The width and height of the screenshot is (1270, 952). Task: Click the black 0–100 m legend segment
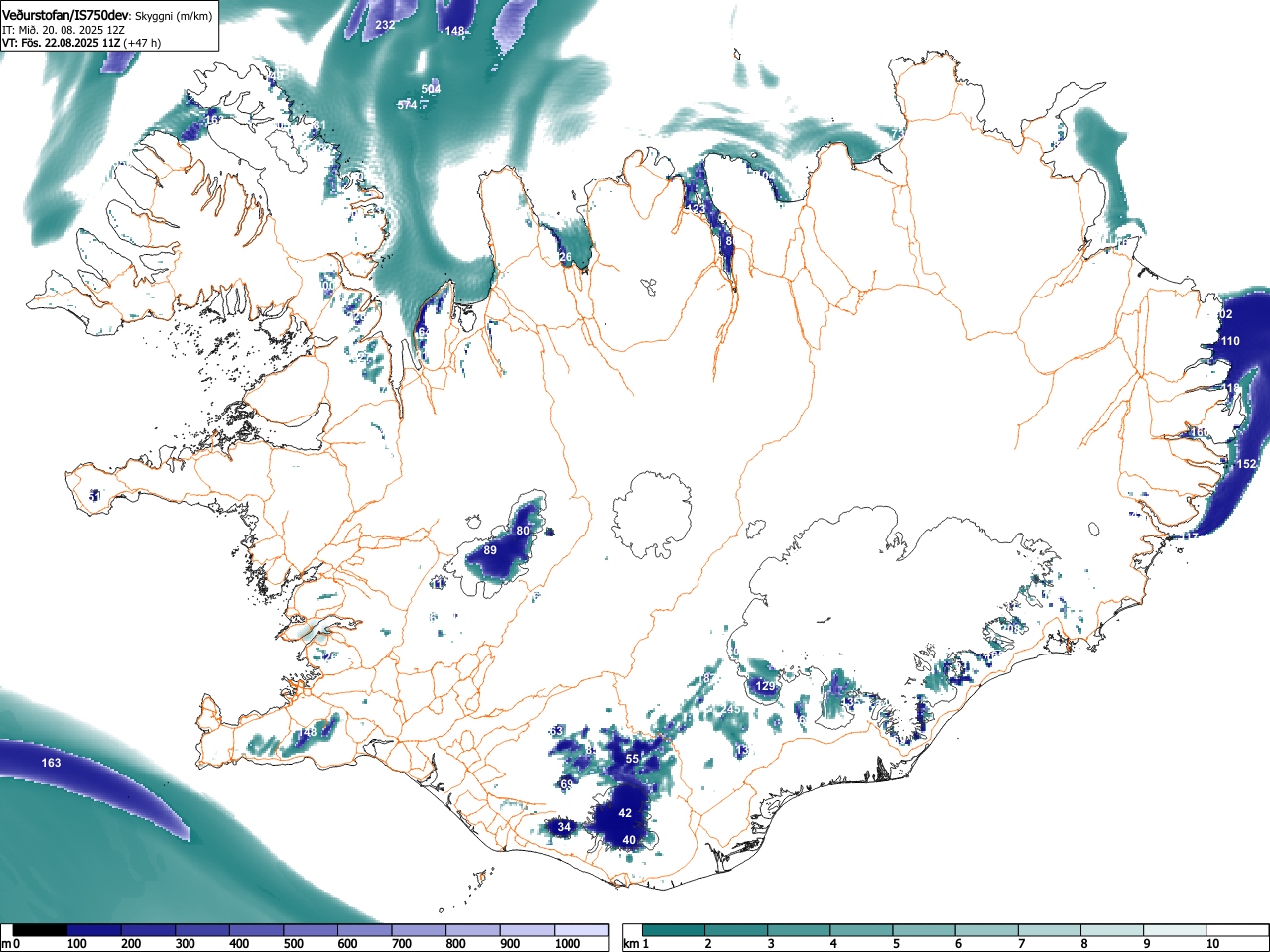click(x=41, y=930)
